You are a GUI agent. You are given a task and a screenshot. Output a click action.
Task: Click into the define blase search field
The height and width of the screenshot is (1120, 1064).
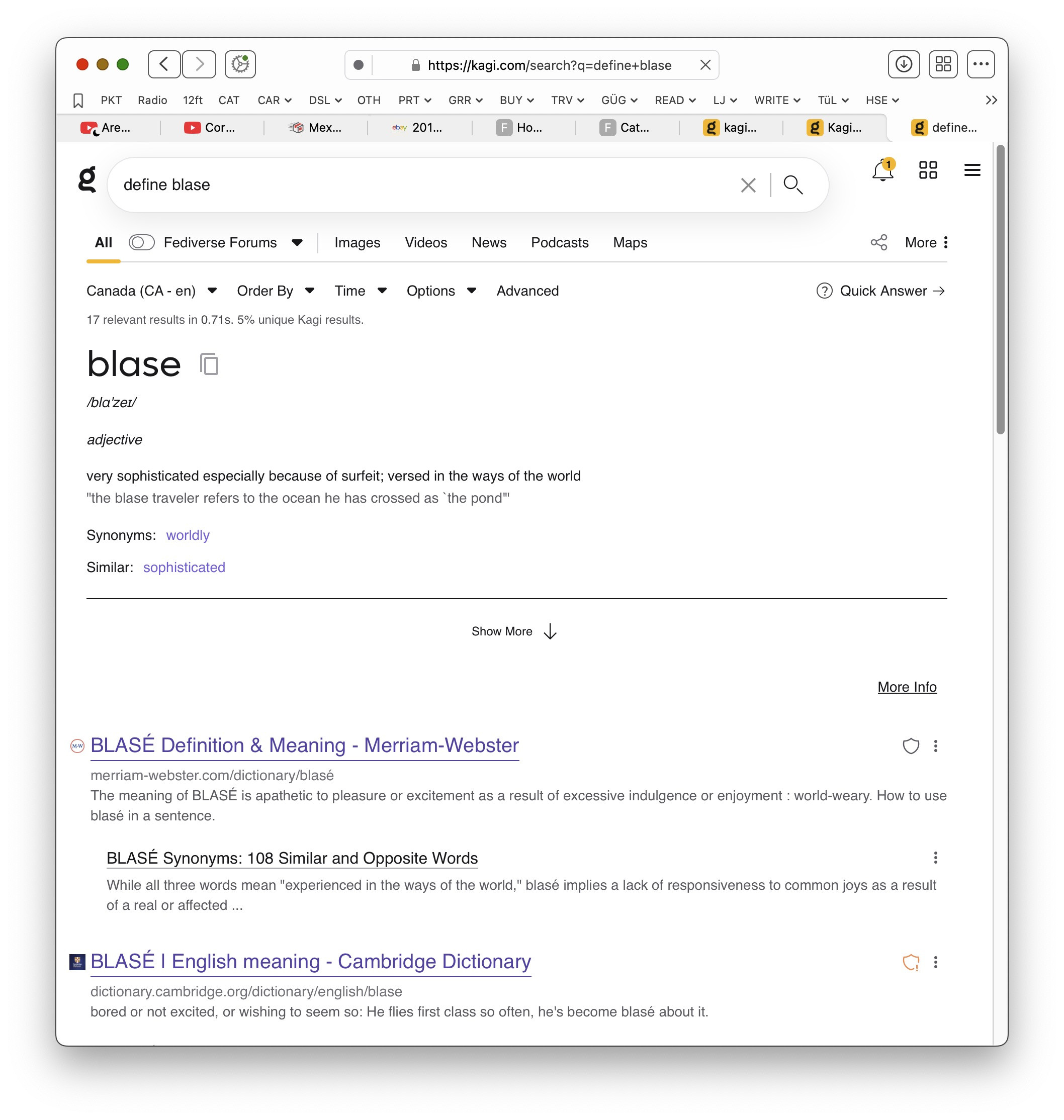point(397,185)
